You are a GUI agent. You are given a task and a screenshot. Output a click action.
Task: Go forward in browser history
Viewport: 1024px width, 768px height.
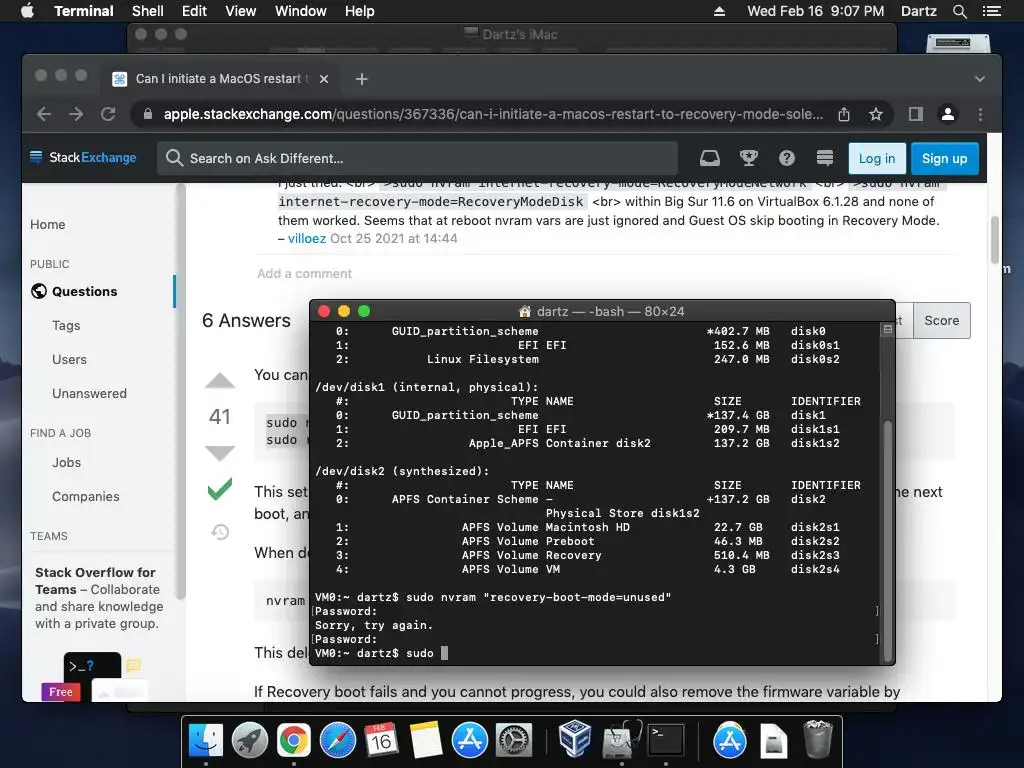[76, 114]
